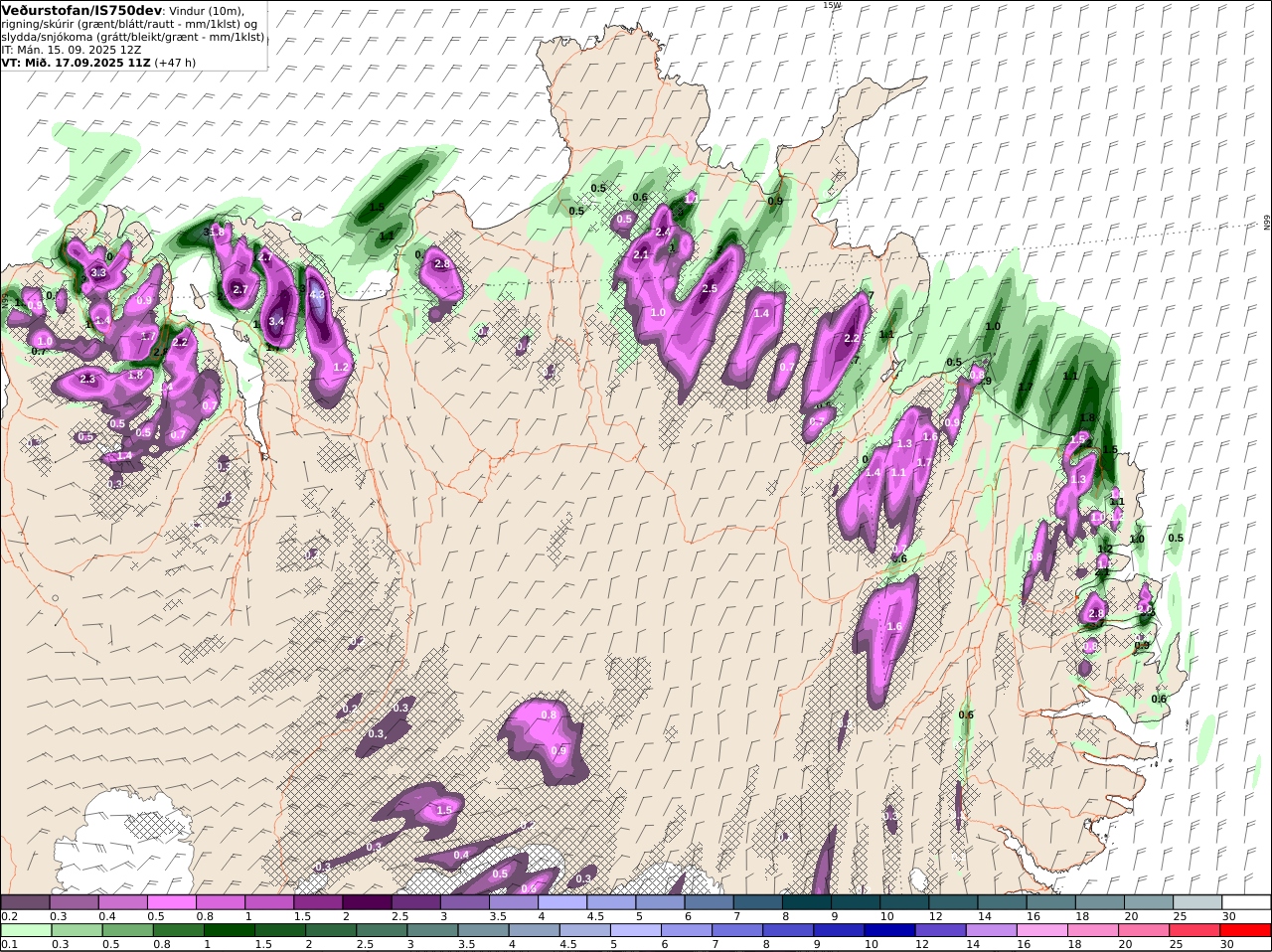Click the '14' label in the snow legend row
1272x952 pixels.
(x=984, y=916)
